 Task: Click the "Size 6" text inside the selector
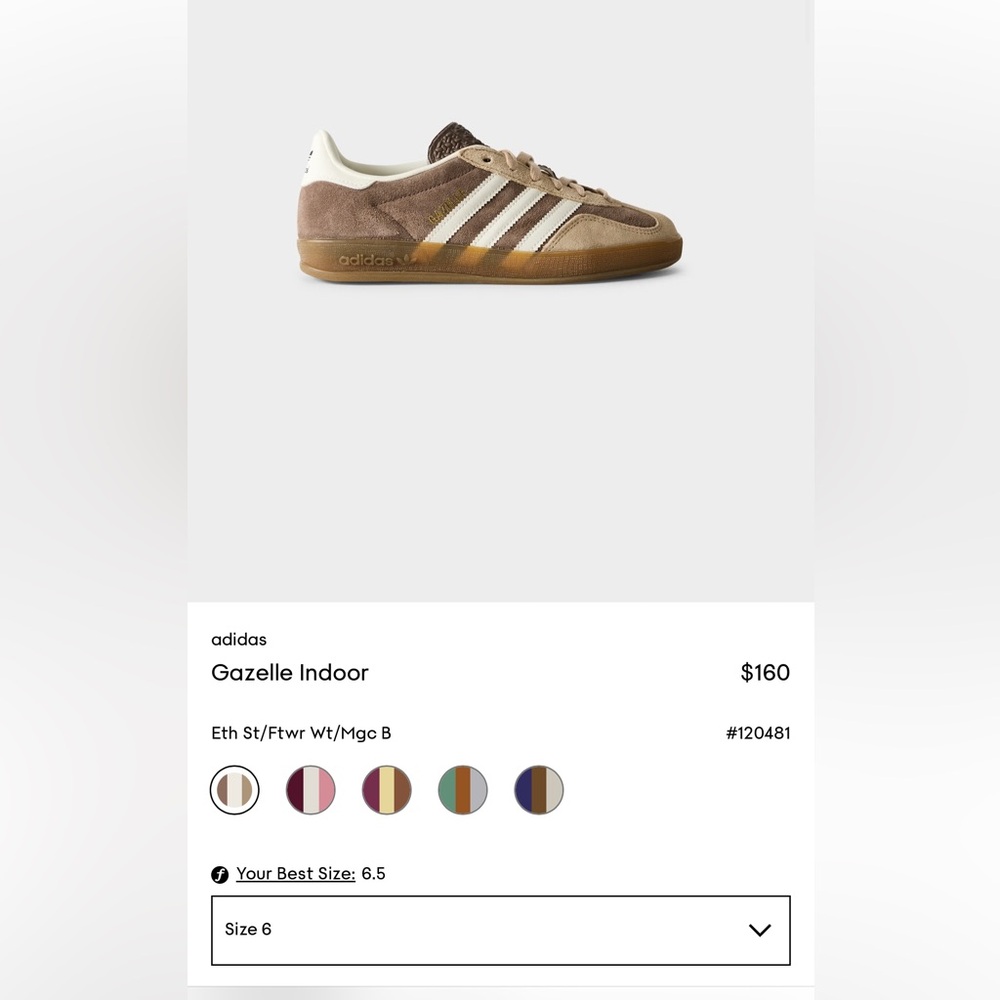coord(248,930)
